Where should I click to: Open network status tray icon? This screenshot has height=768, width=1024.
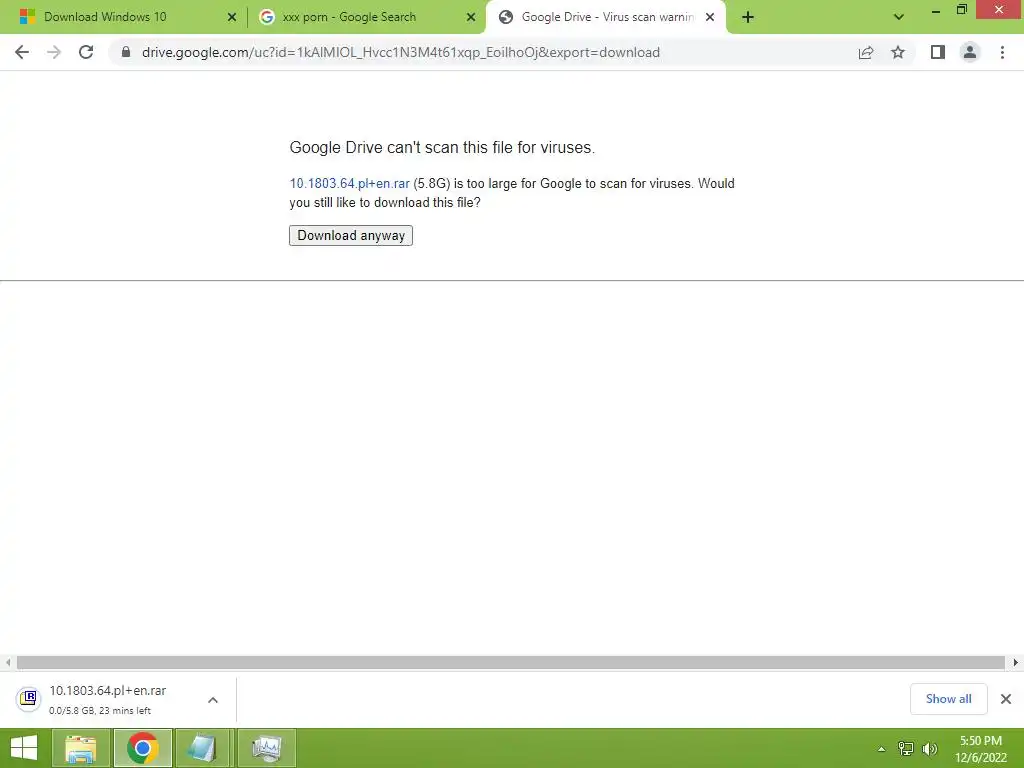[906, 748]
